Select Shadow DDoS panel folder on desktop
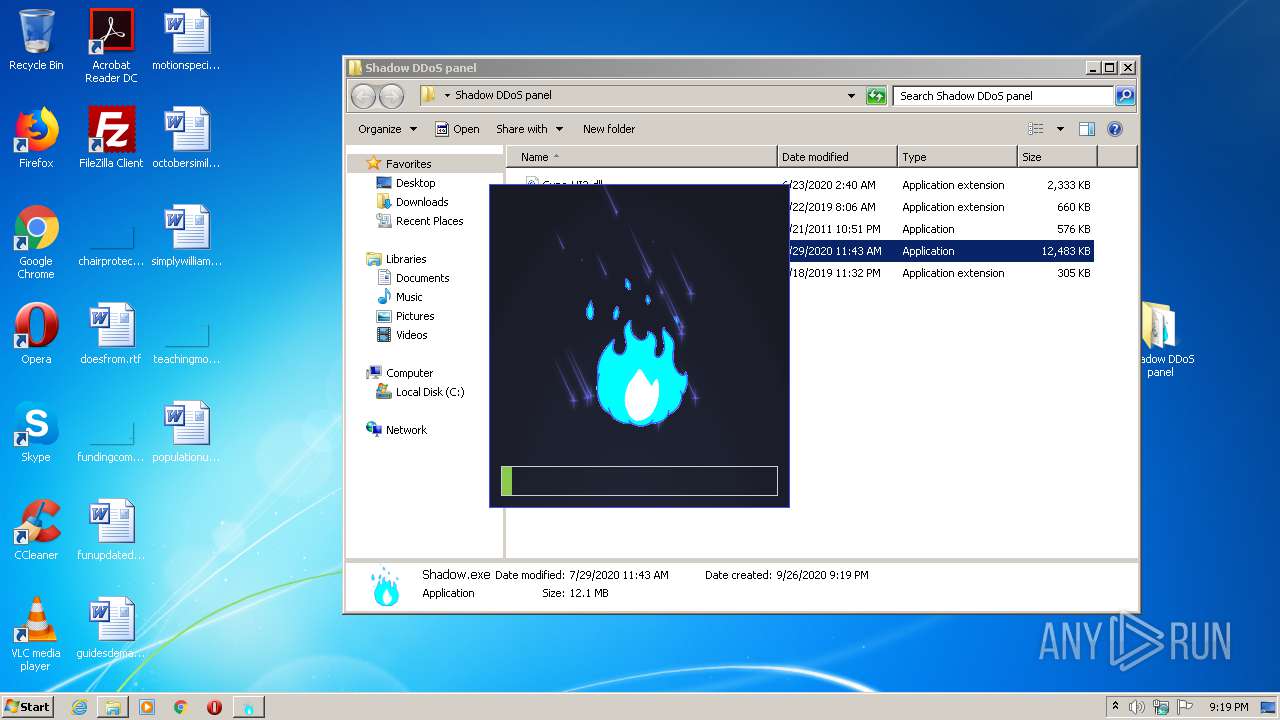 click(x=1160, y=340)
